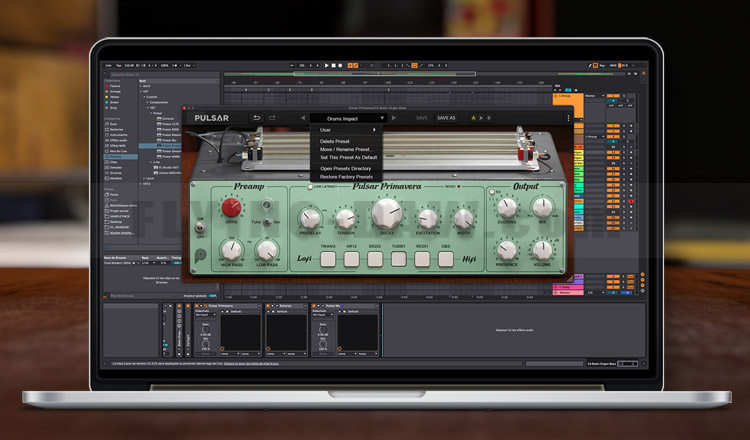Choose Set This Preset As Default
750x440 pixels.
point(347,157)
